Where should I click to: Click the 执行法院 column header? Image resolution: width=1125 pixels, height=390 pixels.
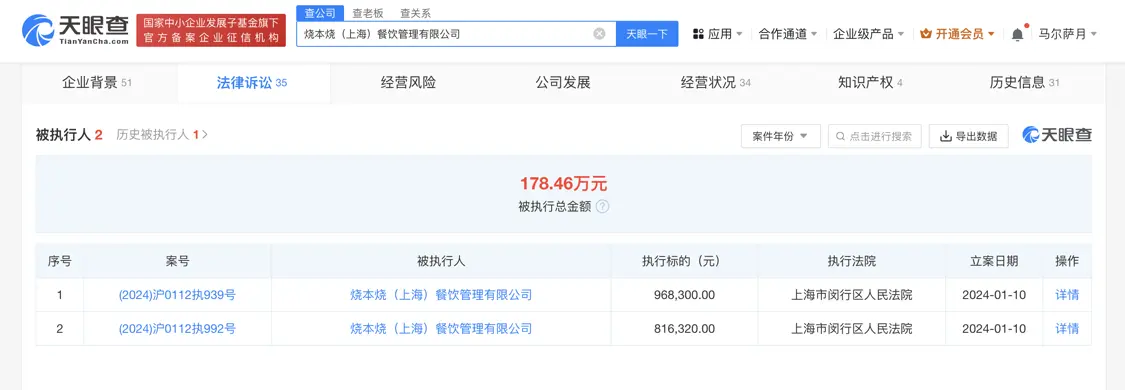click(x=852, y=262)
